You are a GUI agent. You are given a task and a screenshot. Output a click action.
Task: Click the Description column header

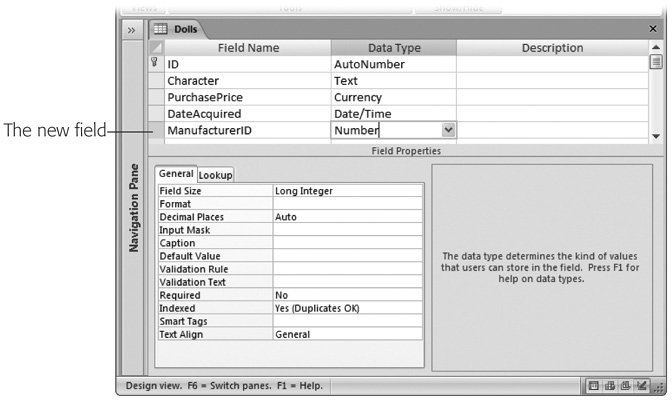552,48
